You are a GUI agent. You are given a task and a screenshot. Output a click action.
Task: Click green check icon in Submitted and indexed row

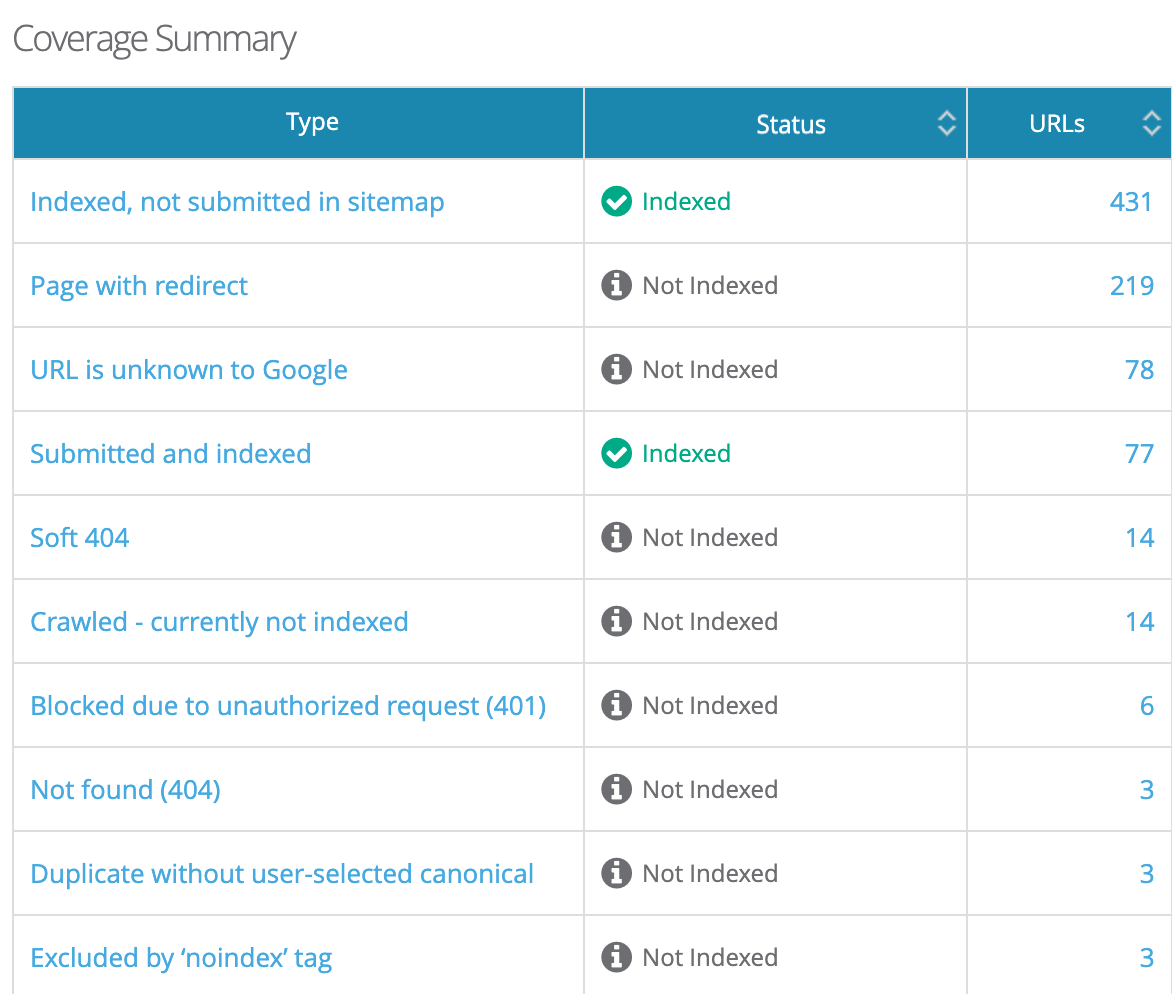(x=616, y=454)
